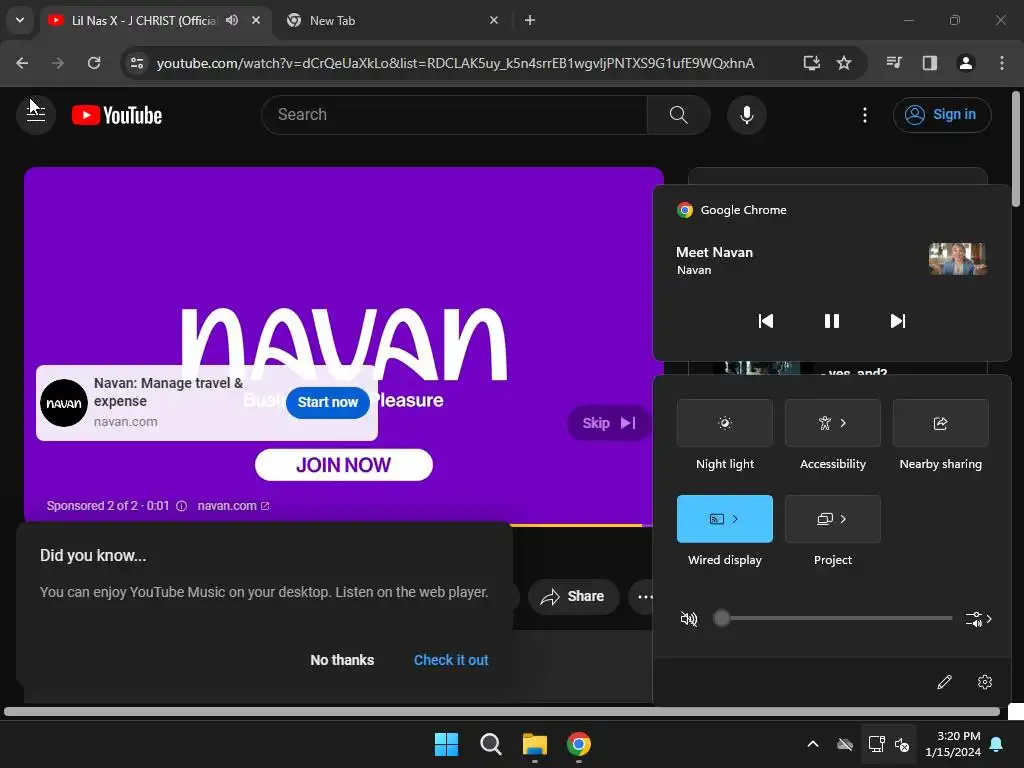Close the New Tab tab
Viewport: 1024px width, 768px height.
click(494, 20)
